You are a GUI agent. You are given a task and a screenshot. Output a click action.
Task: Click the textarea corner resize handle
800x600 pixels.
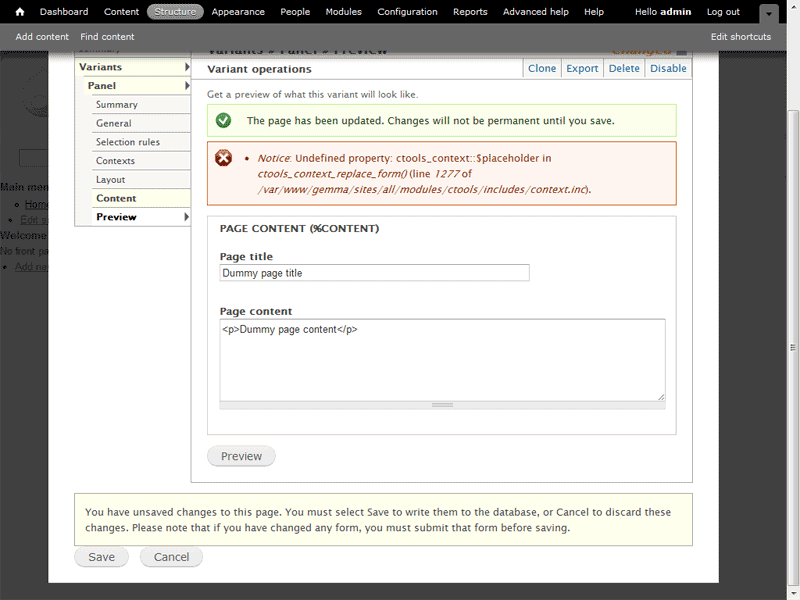tap(661, 396)
